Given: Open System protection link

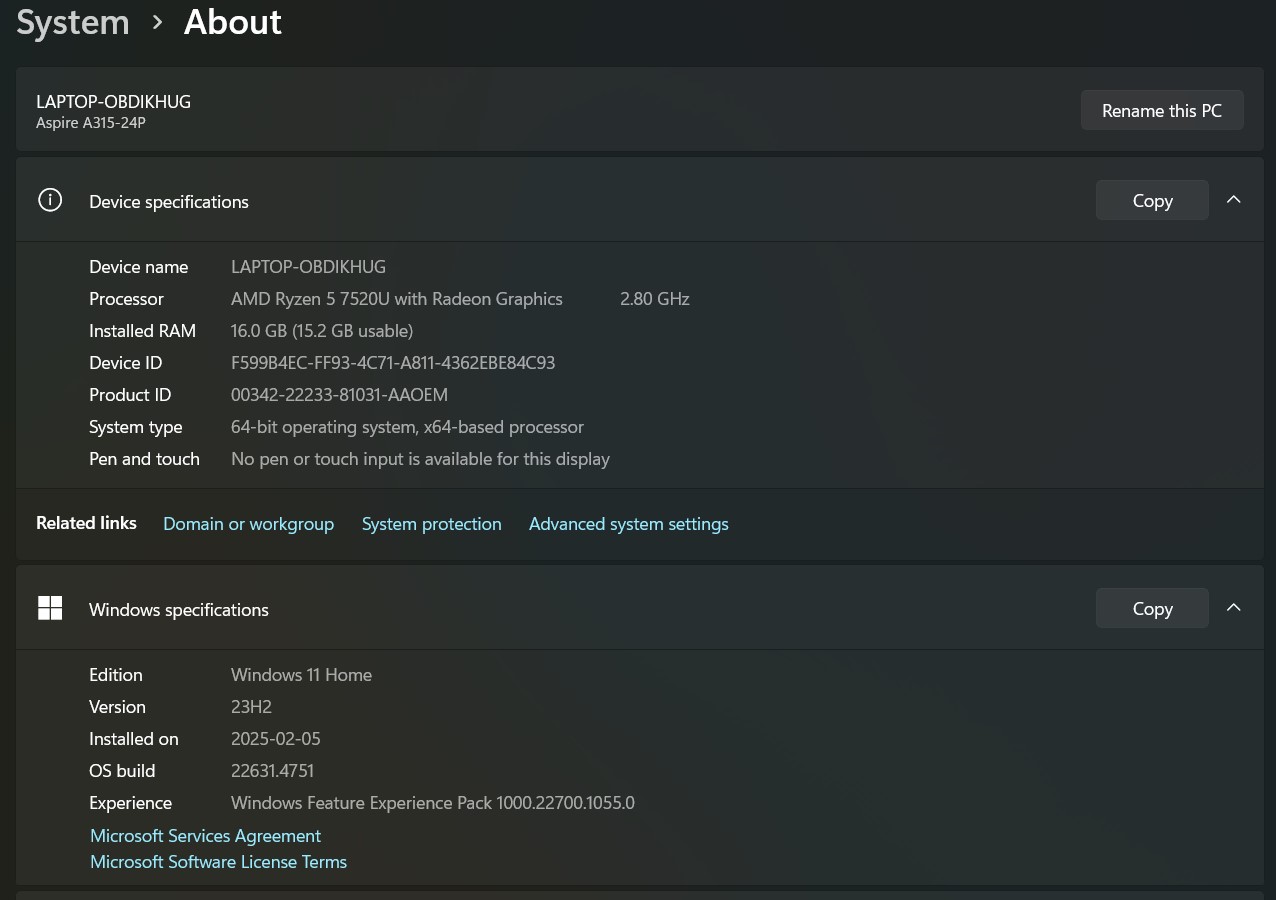Looking at the screenshot, I should click(432, 524).
